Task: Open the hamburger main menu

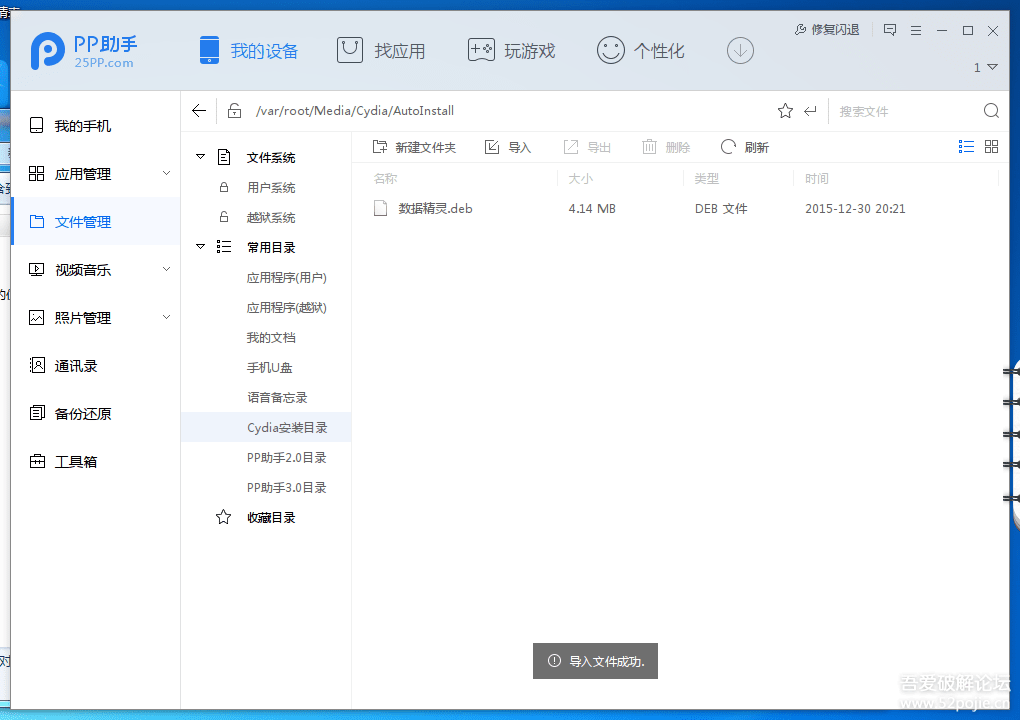Action: 916,30
